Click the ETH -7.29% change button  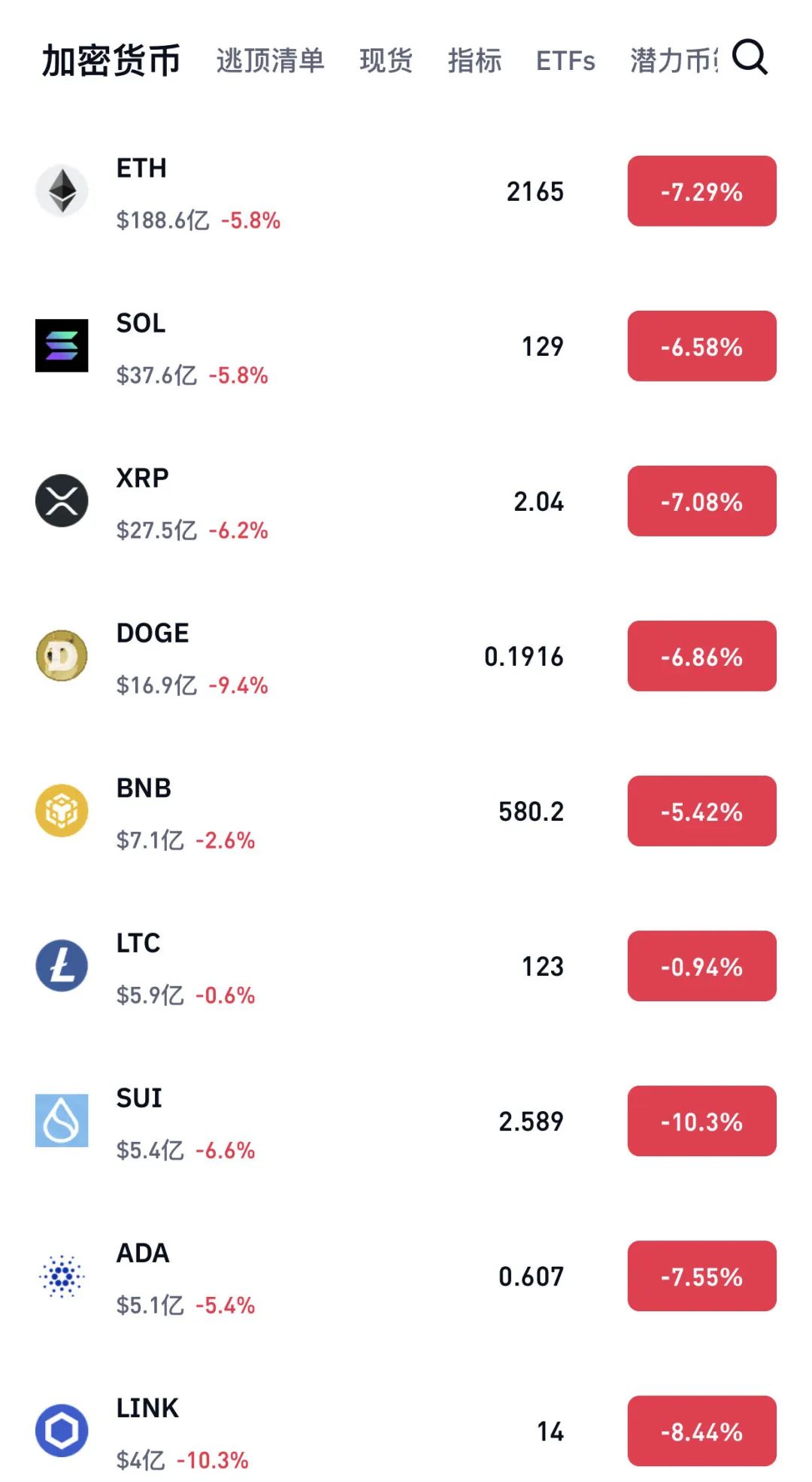tap(702, 191)
